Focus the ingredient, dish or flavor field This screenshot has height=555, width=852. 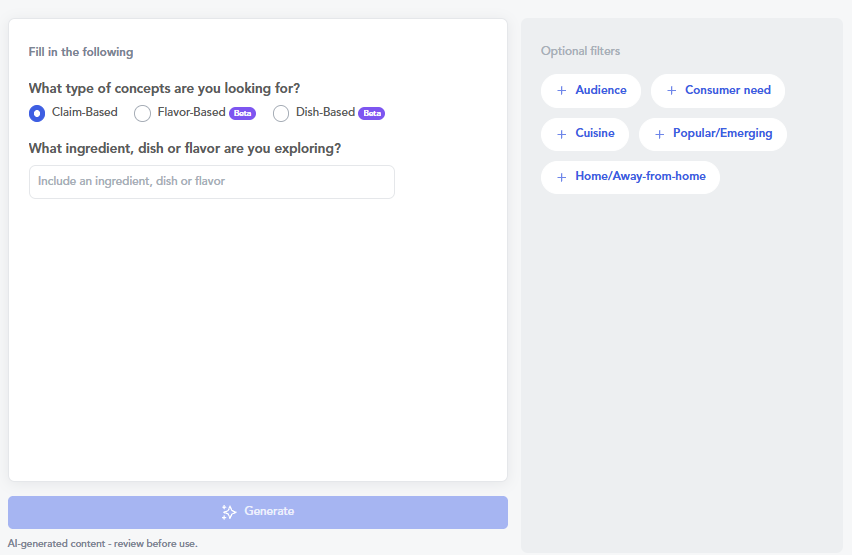(212, 182)
